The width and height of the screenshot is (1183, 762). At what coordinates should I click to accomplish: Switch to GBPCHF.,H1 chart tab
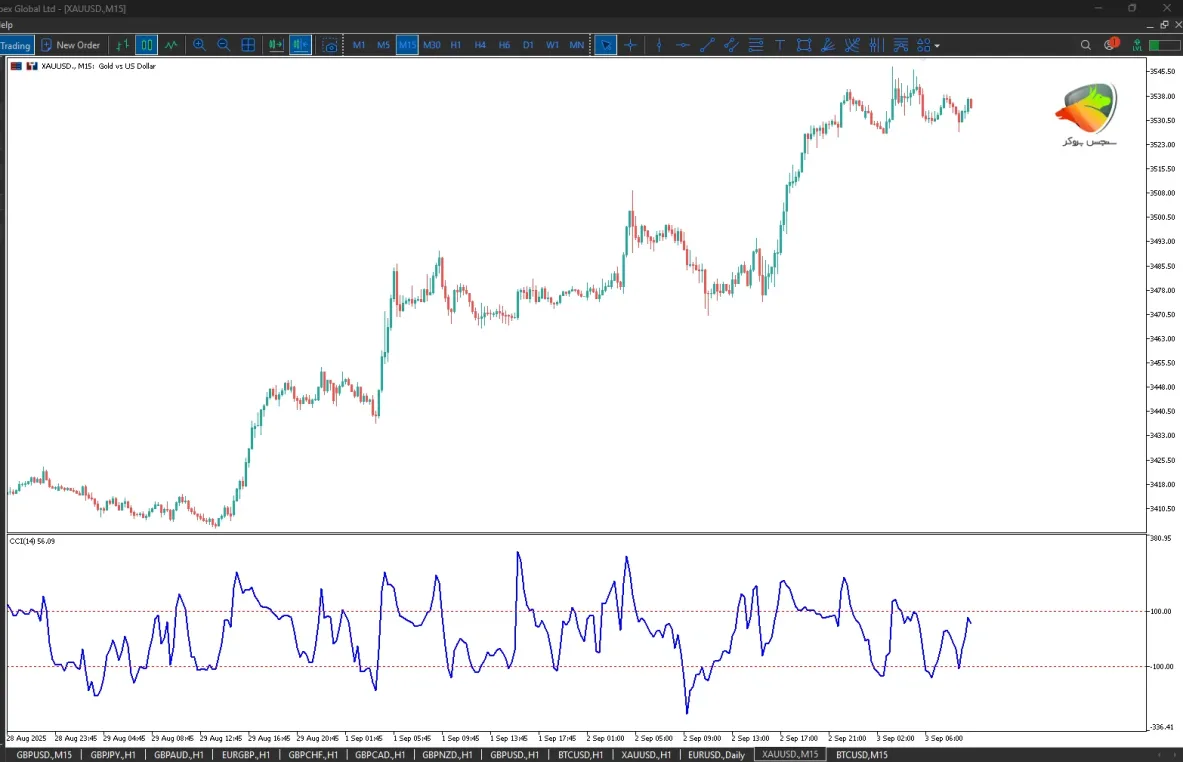click(x=313, y=754)
